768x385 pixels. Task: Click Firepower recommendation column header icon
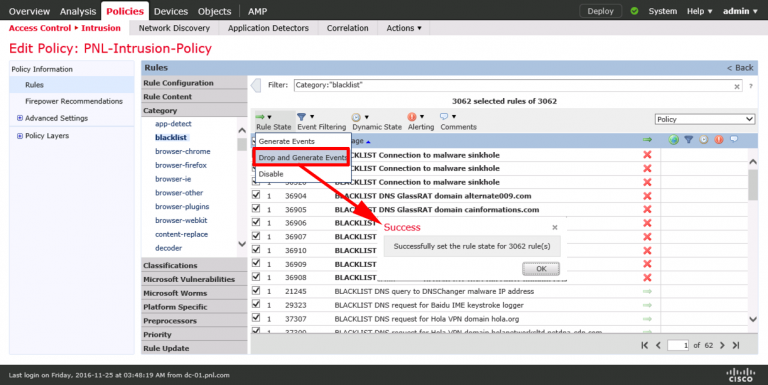[x=673, y=140]
